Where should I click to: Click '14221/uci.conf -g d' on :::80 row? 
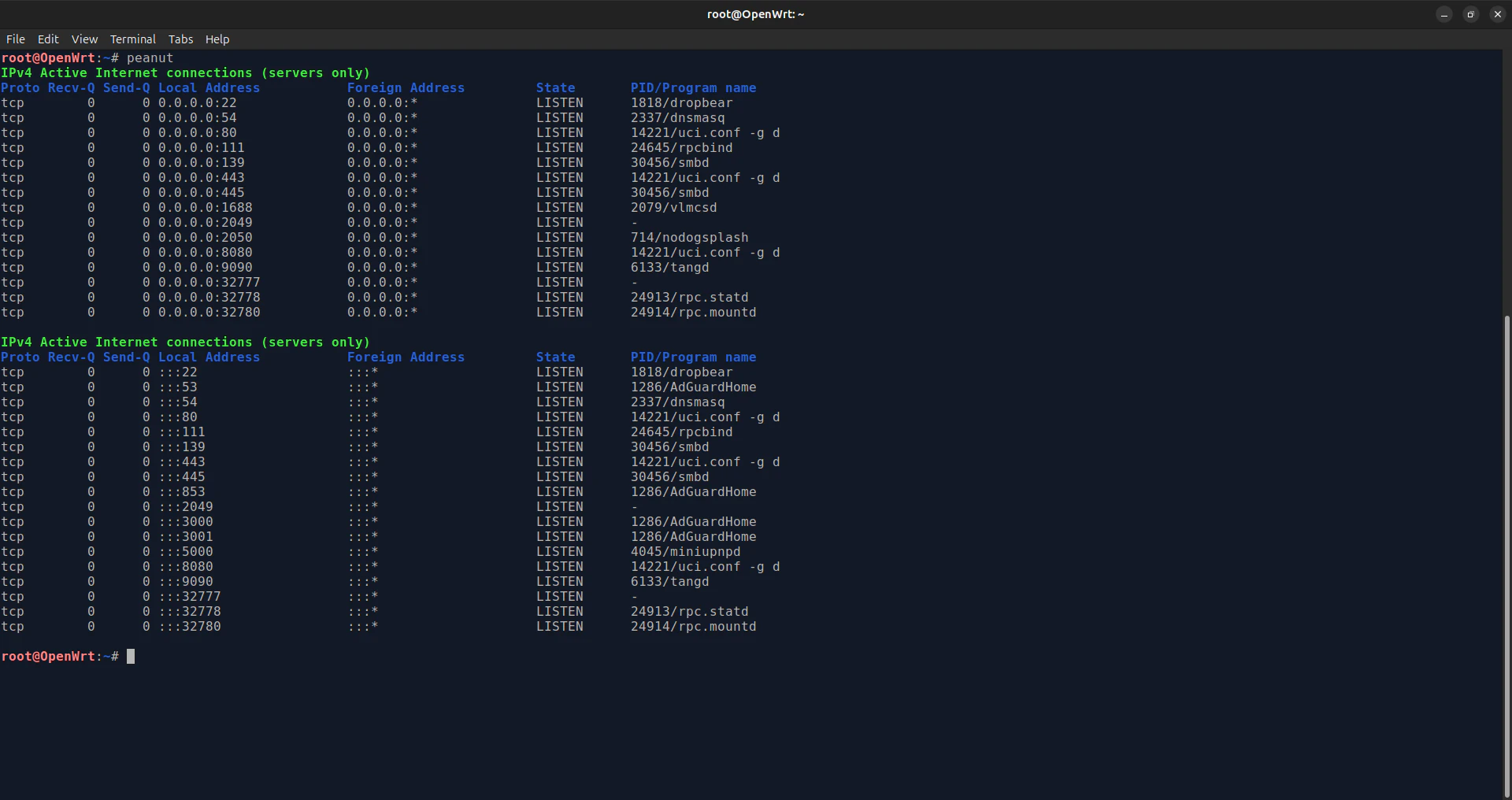tap(706, 417)
